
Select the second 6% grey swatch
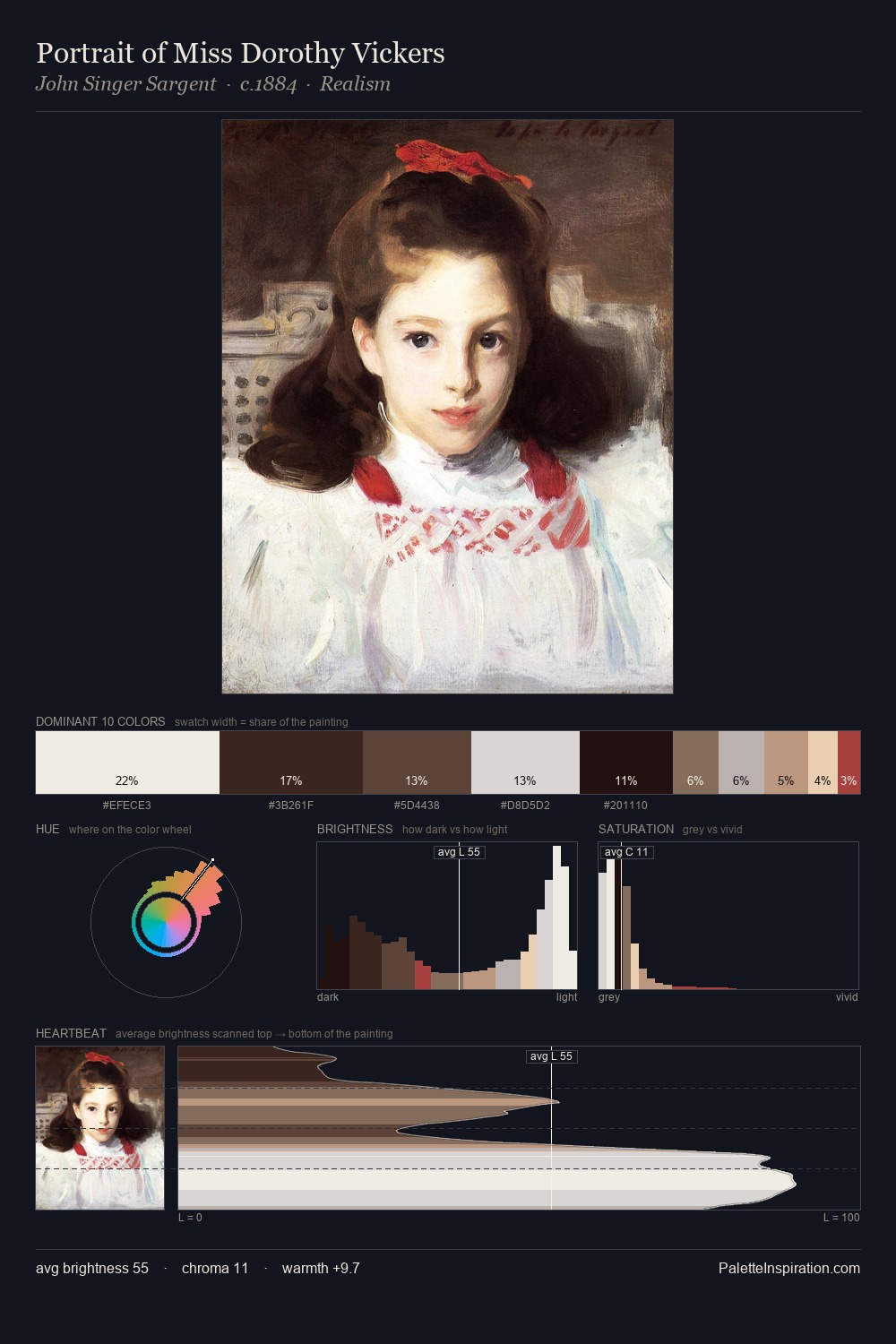[741, 762]
